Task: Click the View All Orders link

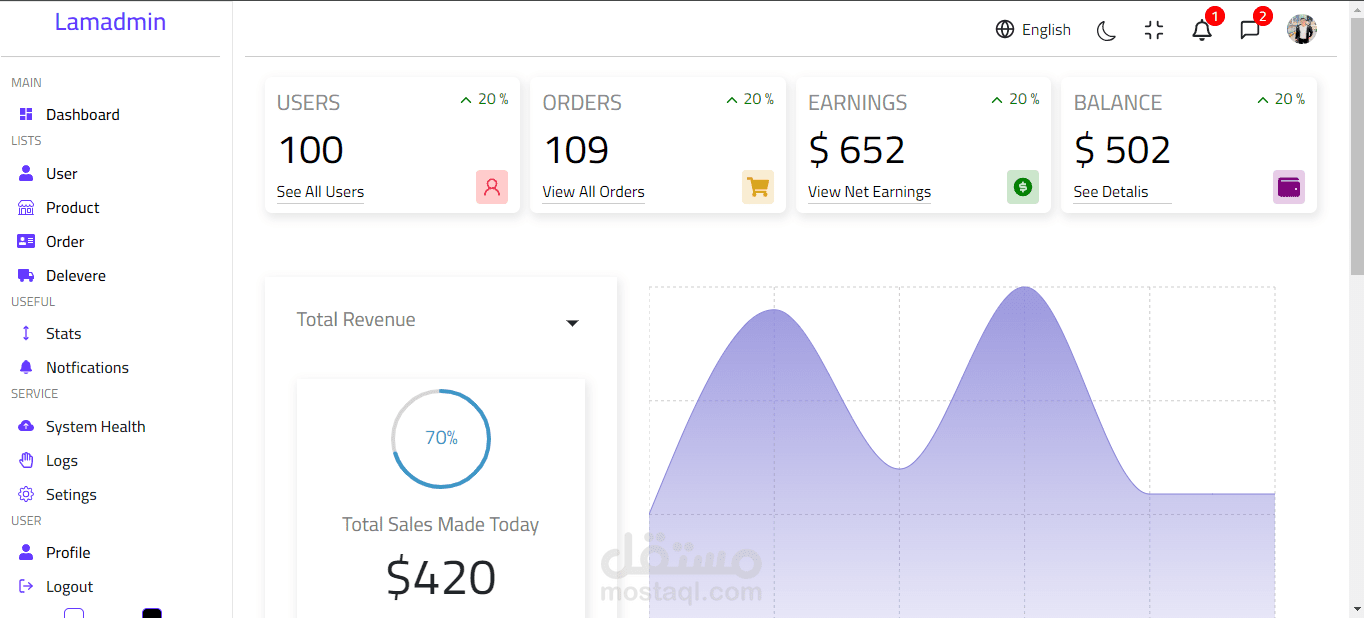Action: pyautogui.click(x=593, y=192)
